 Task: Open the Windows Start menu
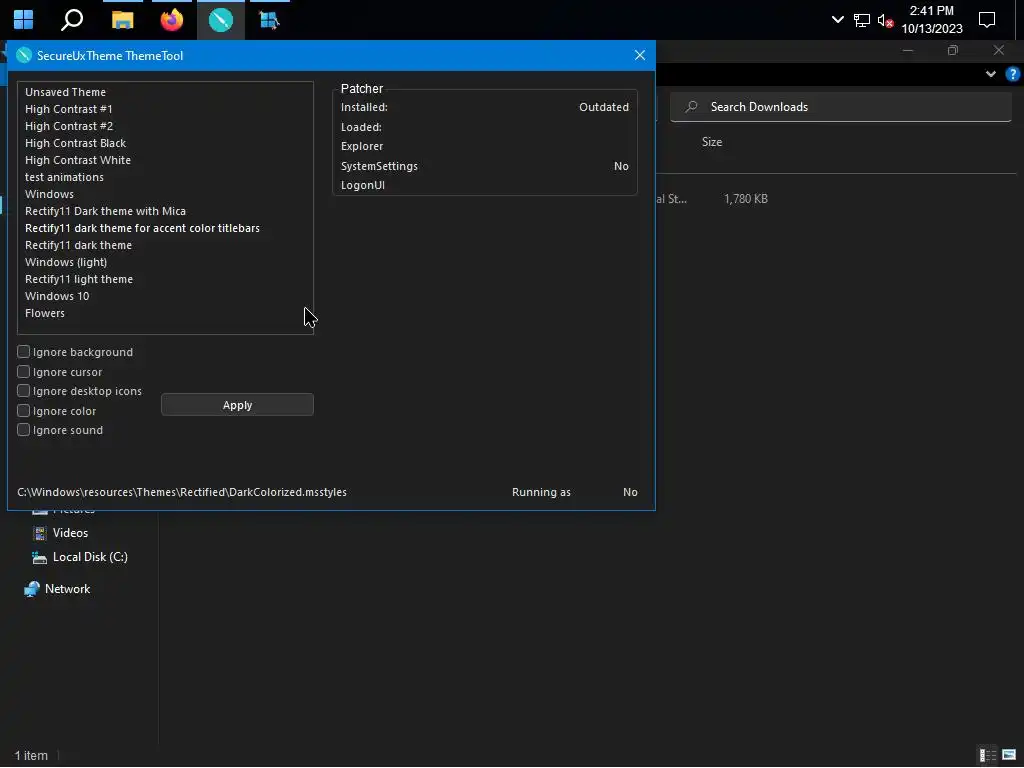pos(24,20)
